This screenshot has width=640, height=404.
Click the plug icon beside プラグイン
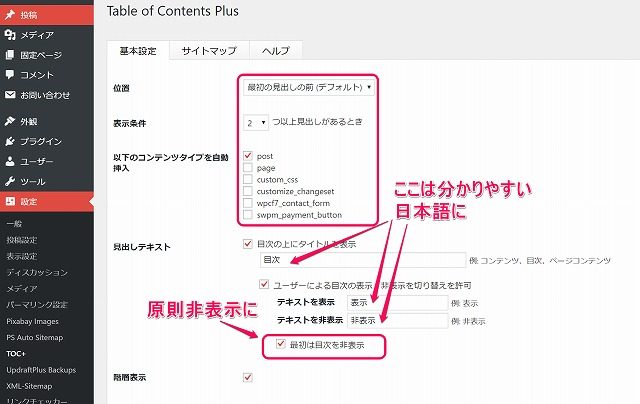(x=10, y=141)
